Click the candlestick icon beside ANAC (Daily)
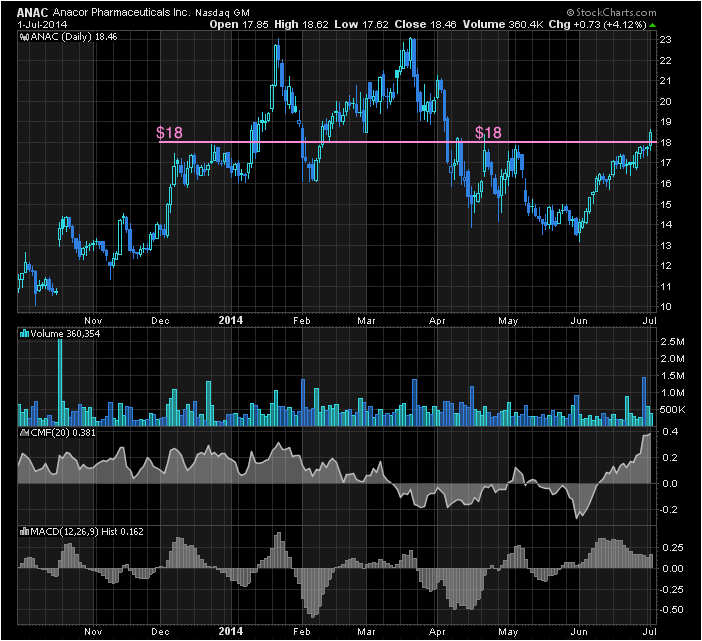The image size is (702, 641). point(25,37)
